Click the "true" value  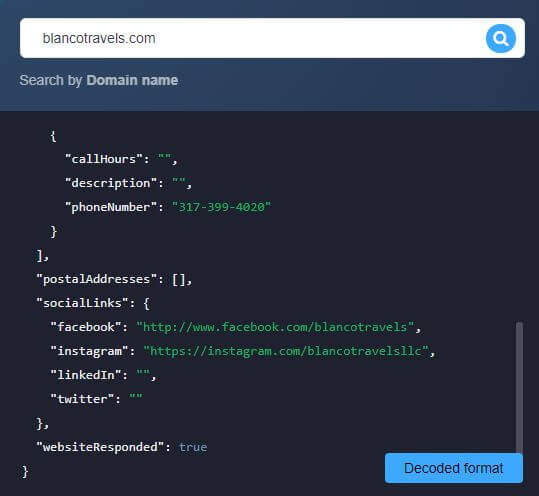click(193, 447)
